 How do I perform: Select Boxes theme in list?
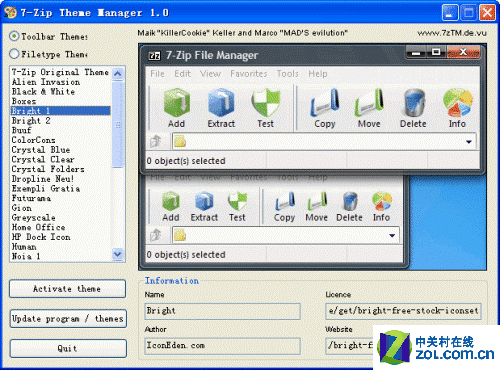60,101
